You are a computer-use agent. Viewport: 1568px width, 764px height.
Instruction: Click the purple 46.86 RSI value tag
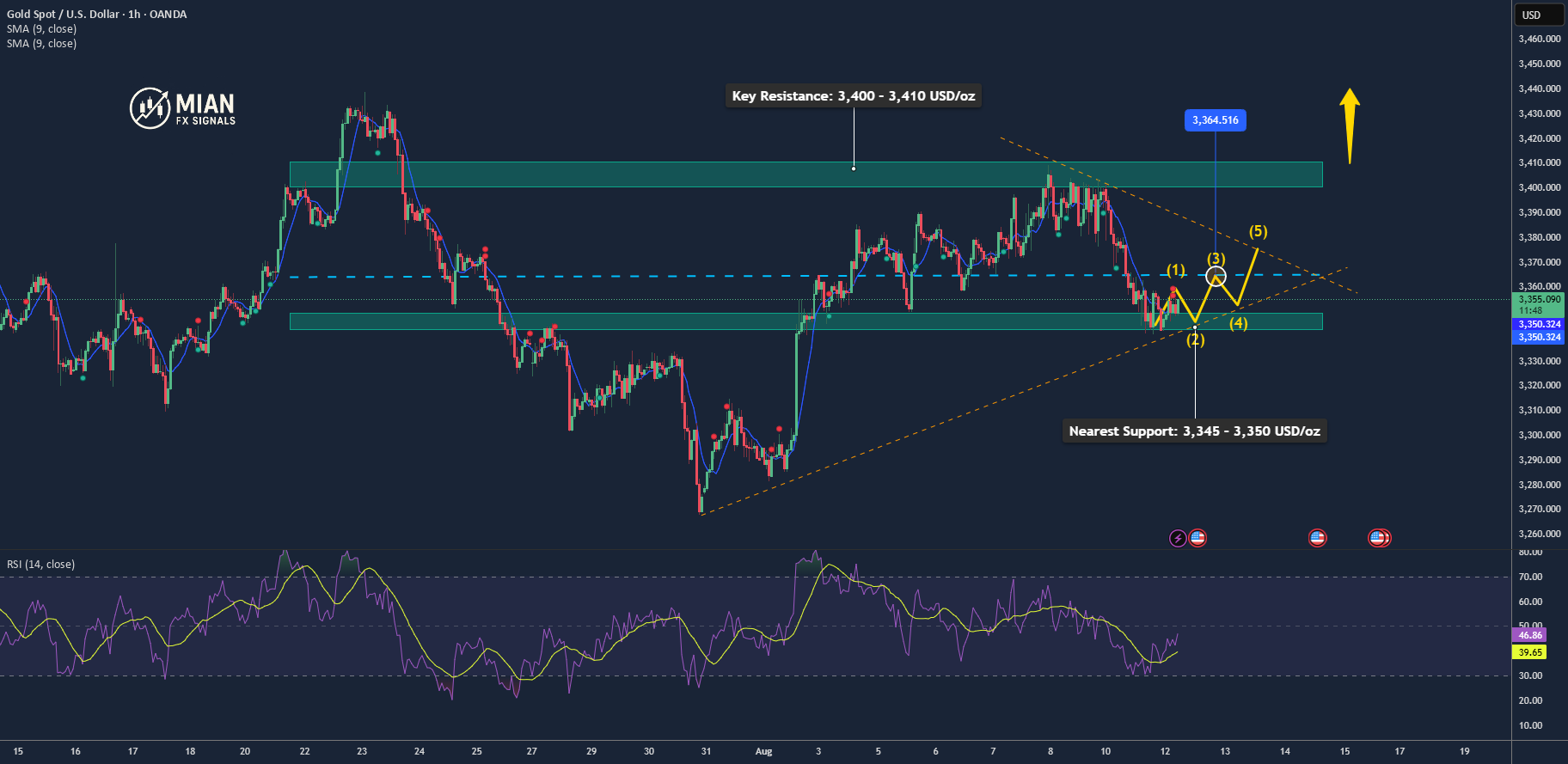1529,635
